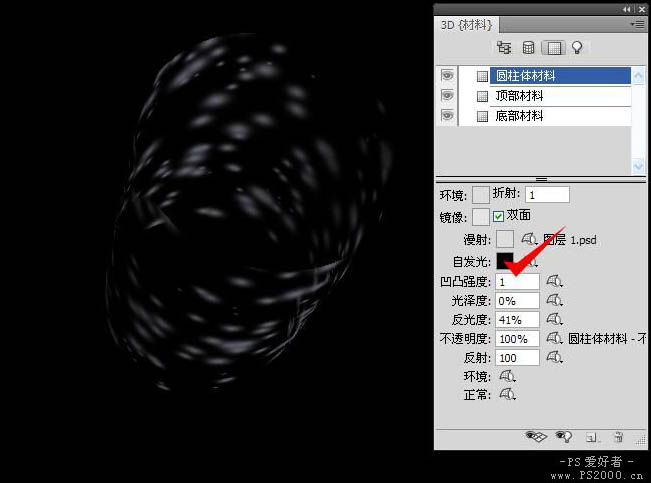Switch to the lights filter bulb icon
This screenshot has height=483, width=651.
pyautogui.click(x=577, y=48)
